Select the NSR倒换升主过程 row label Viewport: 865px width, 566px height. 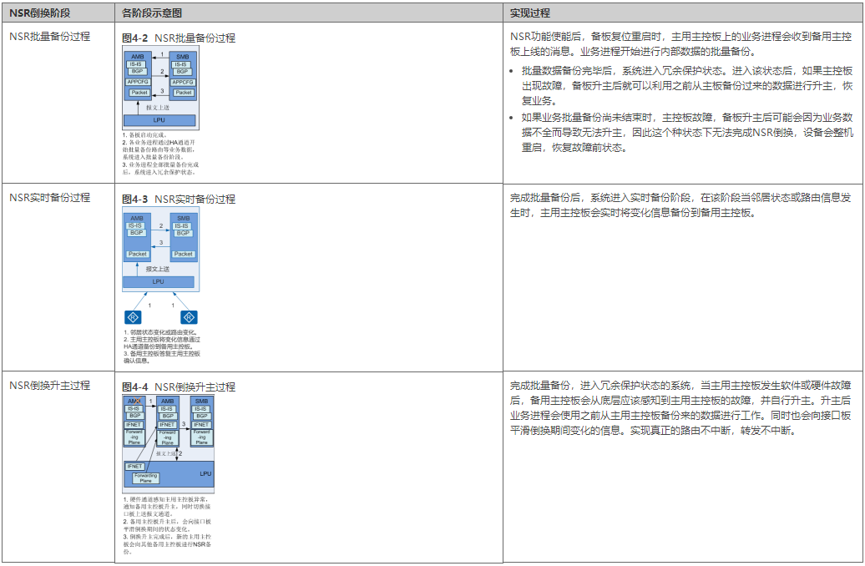tap(49, 385)
